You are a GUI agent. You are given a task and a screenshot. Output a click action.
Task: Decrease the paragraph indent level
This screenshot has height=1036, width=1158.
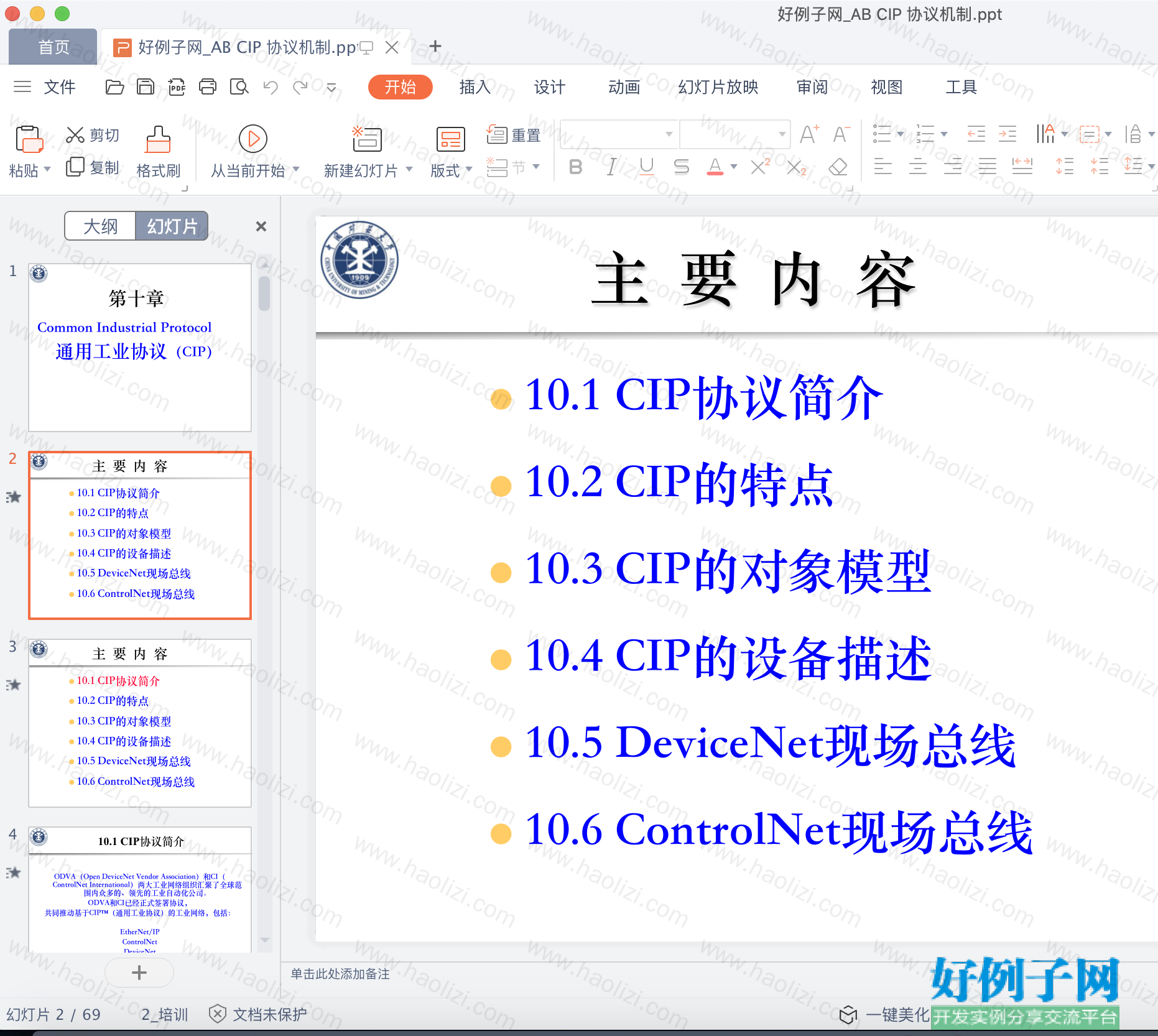click(x=976, y=134)
